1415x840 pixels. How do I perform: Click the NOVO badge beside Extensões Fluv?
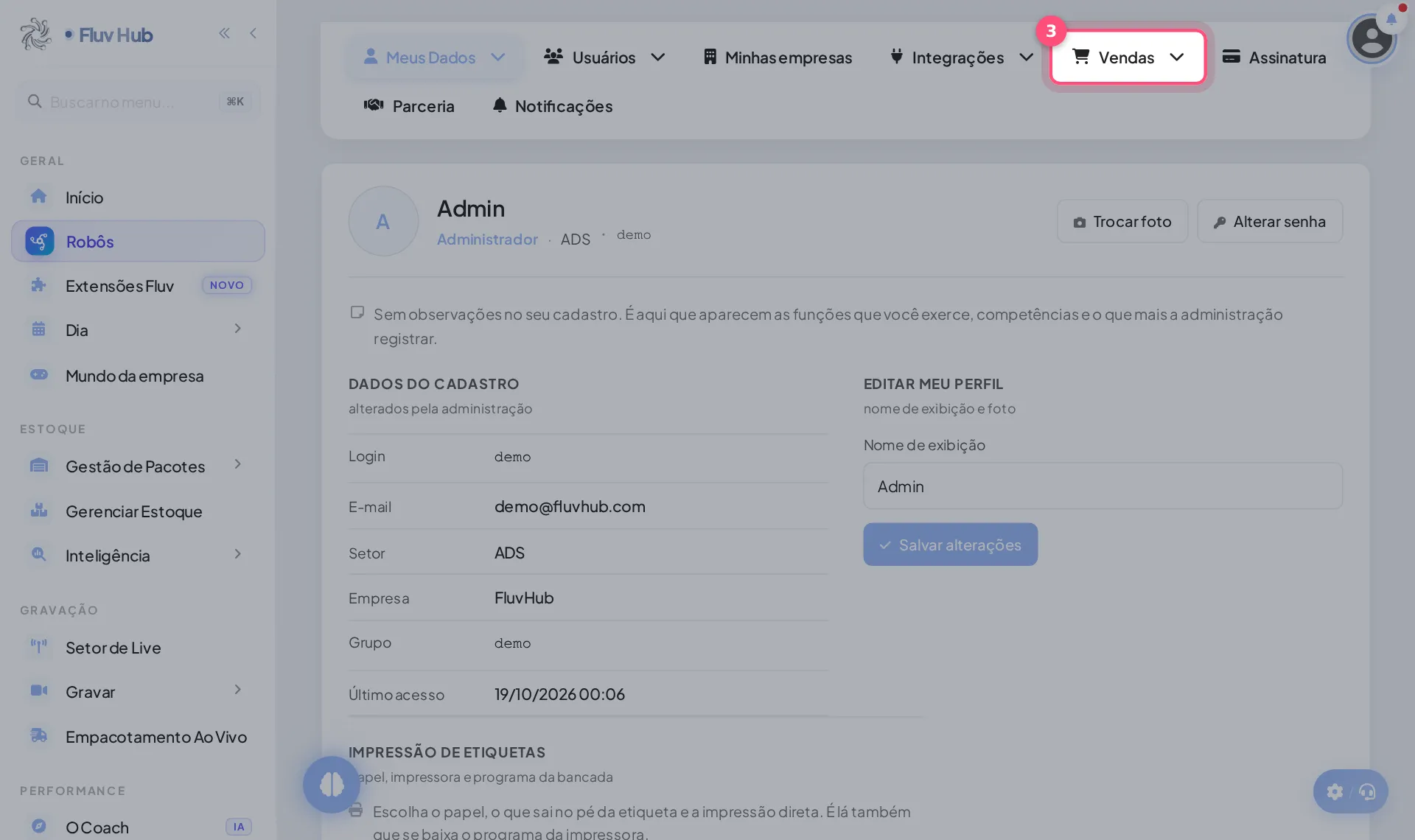pyautogui.click(x=227, y=285)
